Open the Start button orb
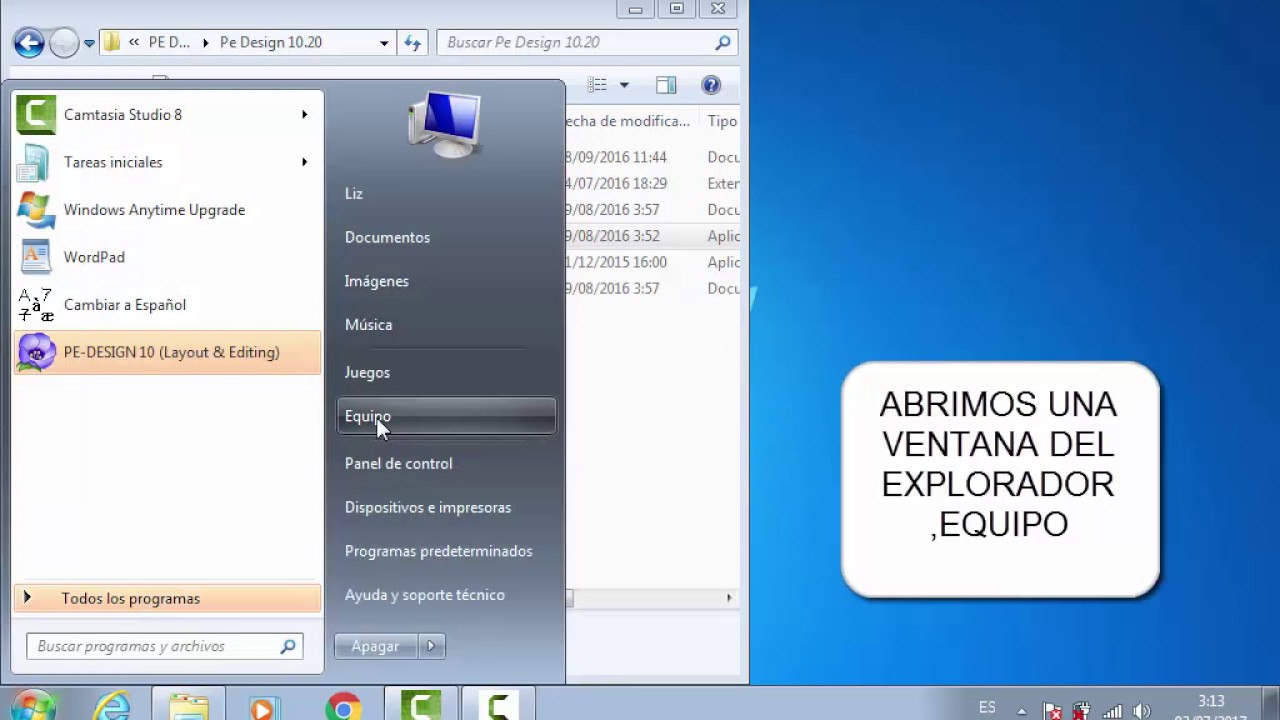Image resolution: width=1280 pixels, height=720 pixels. click(33, 708)
